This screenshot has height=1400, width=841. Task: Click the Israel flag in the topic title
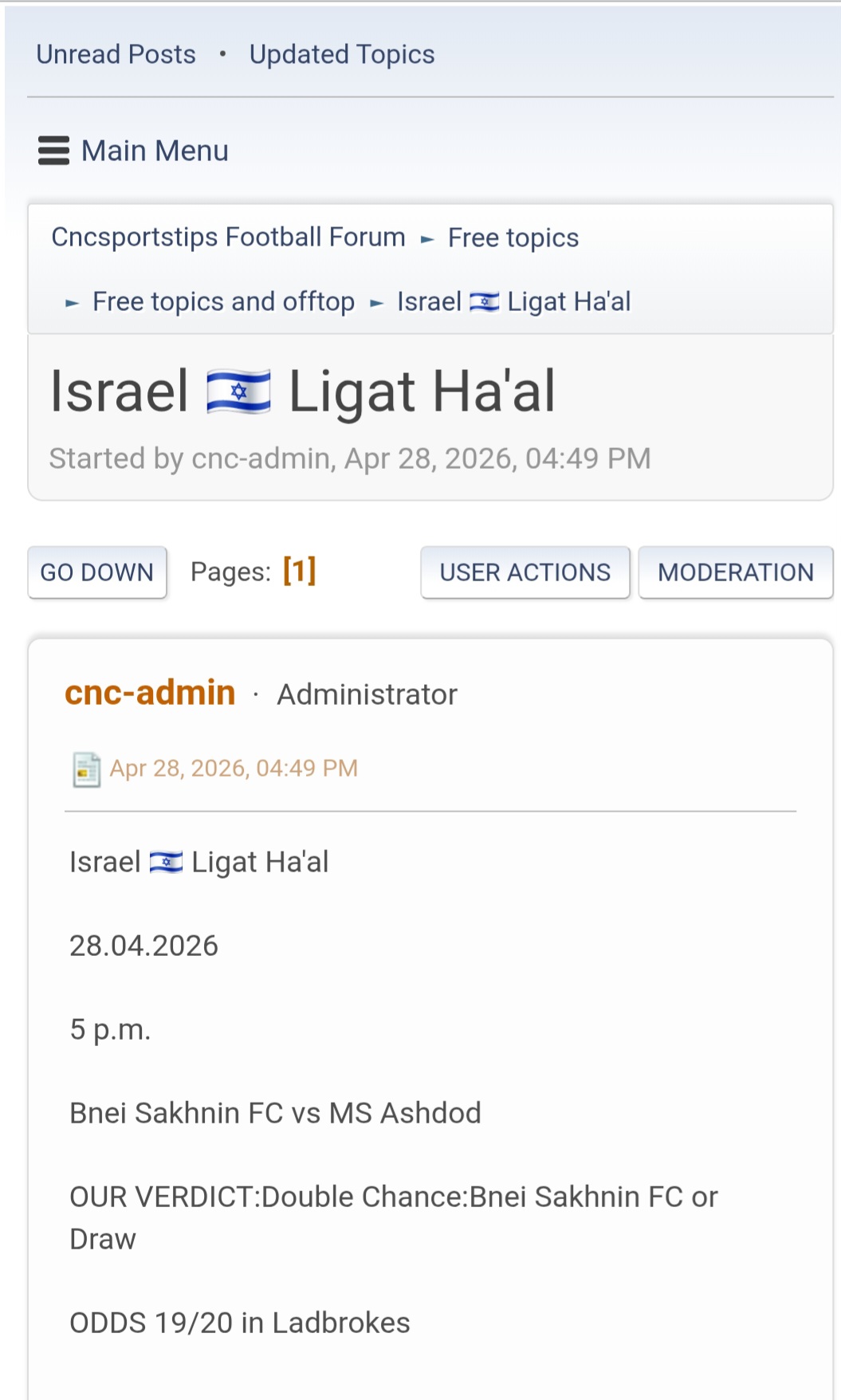[x=238, y=391]
